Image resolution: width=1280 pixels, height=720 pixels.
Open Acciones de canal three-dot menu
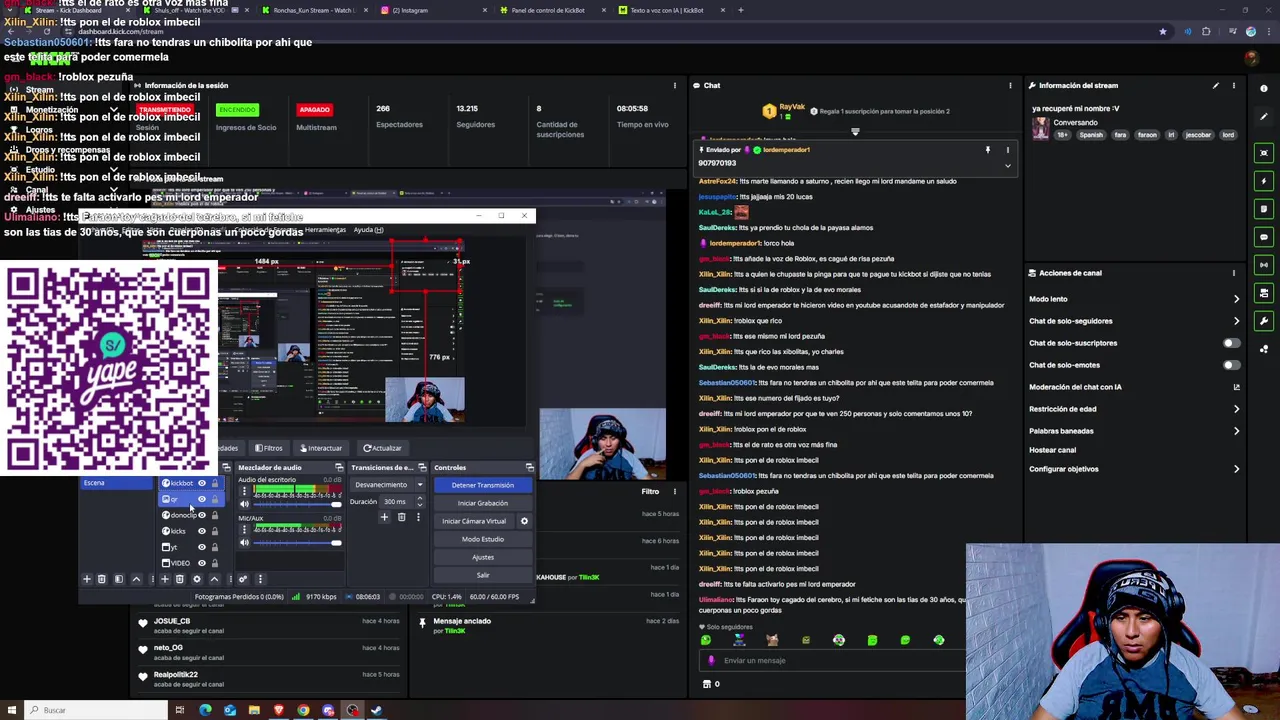(1233, 273)
